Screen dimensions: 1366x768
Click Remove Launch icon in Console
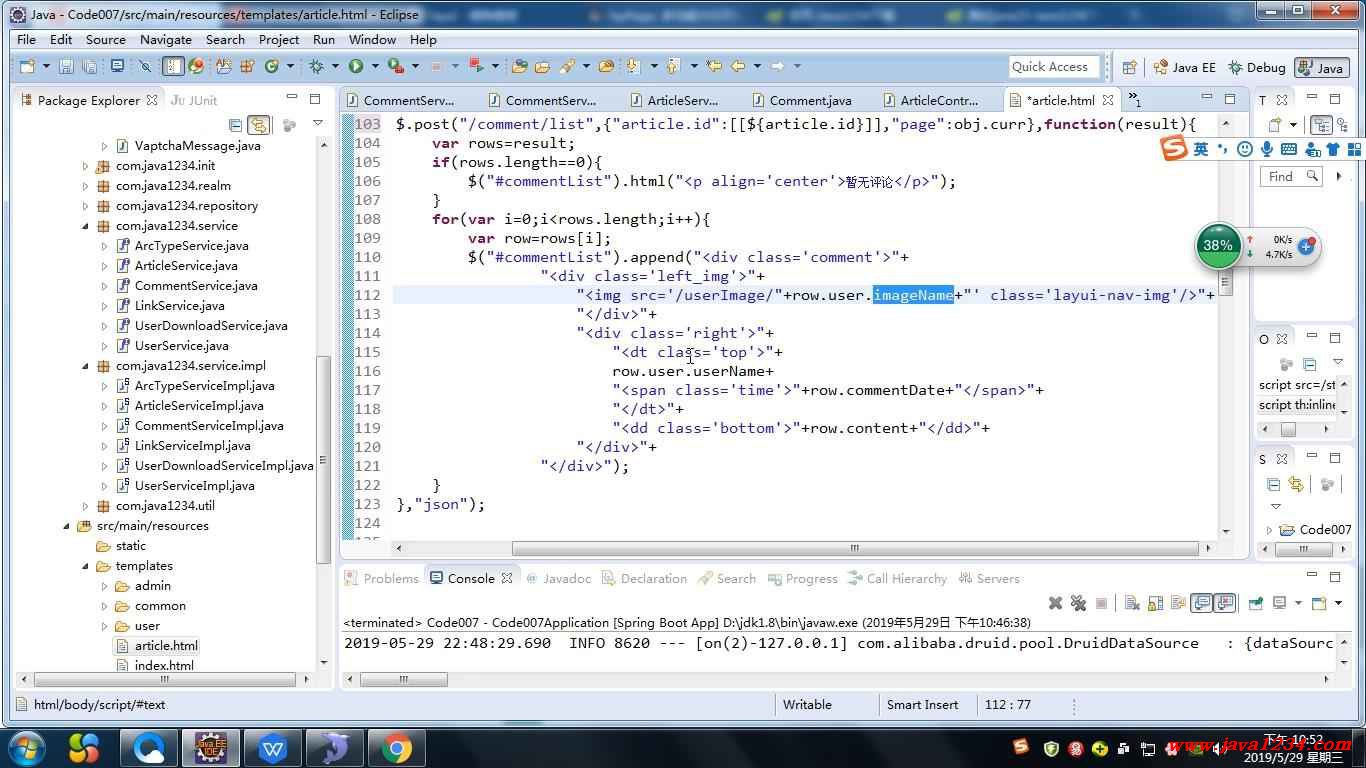pos(1055,603)
